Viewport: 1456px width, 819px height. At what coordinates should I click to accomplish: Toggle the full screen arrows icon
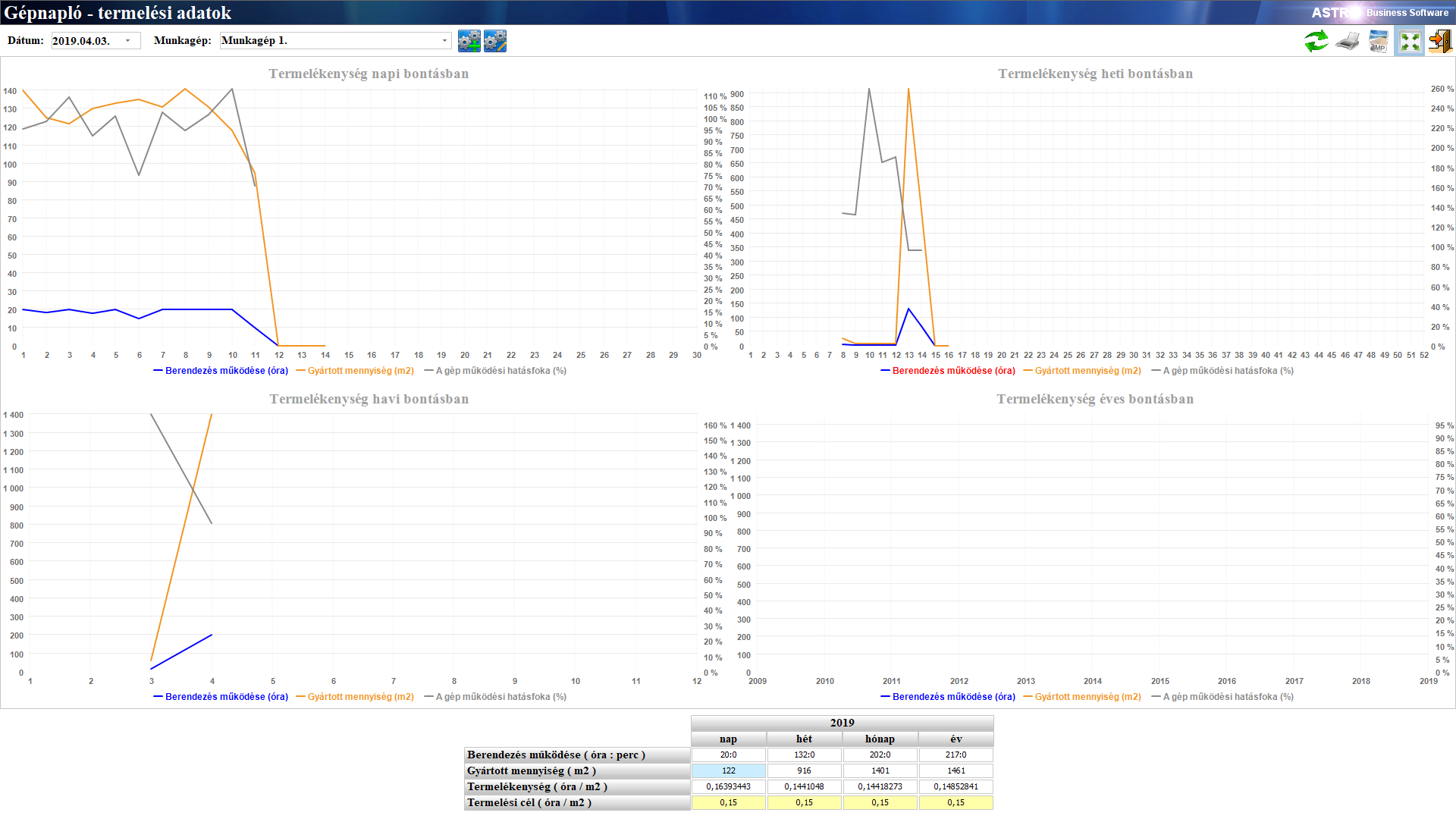tap(1410, 41)
